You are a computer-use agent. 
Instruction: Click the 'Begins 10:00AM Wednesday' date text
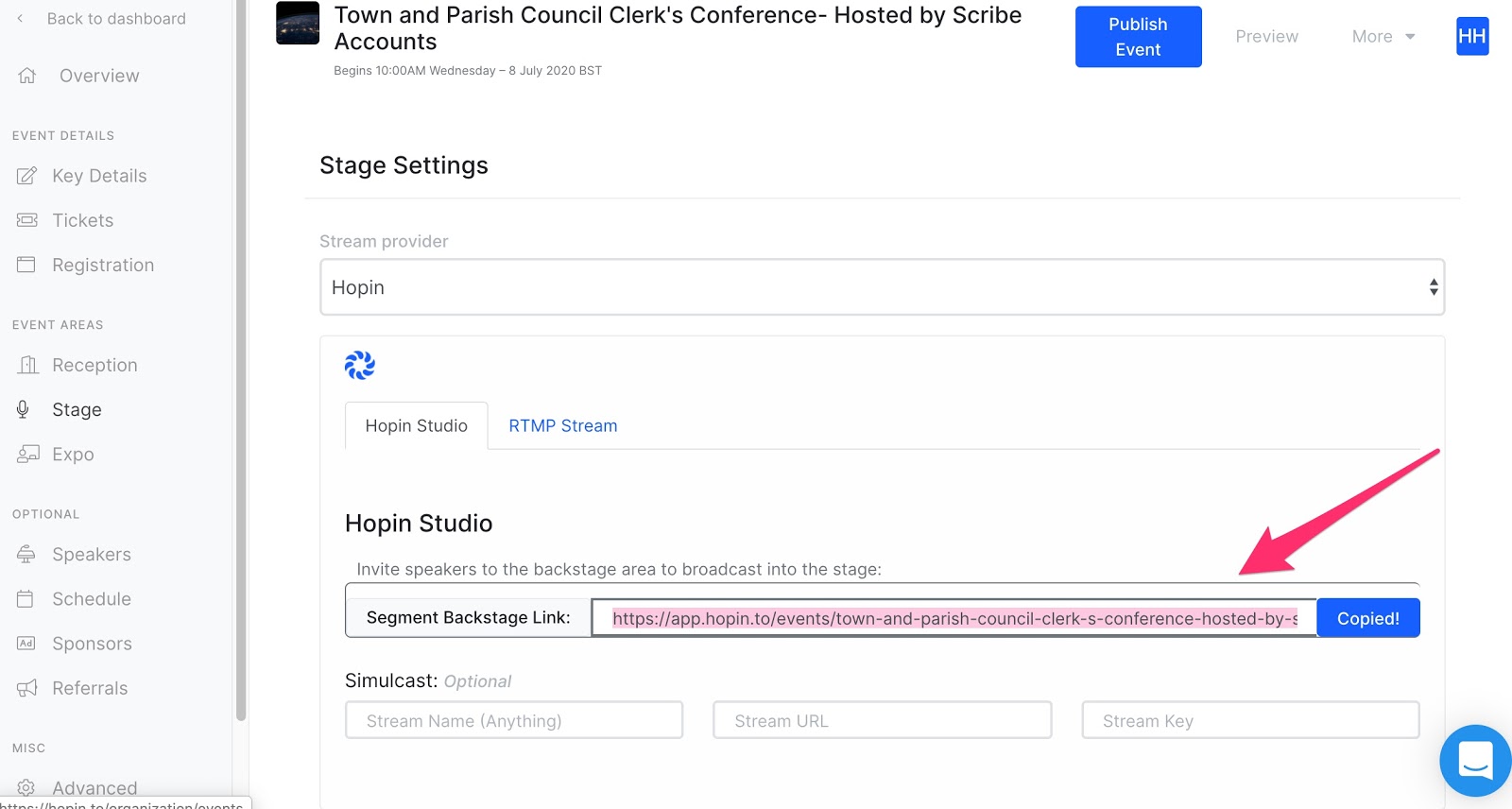click(468, 71)
